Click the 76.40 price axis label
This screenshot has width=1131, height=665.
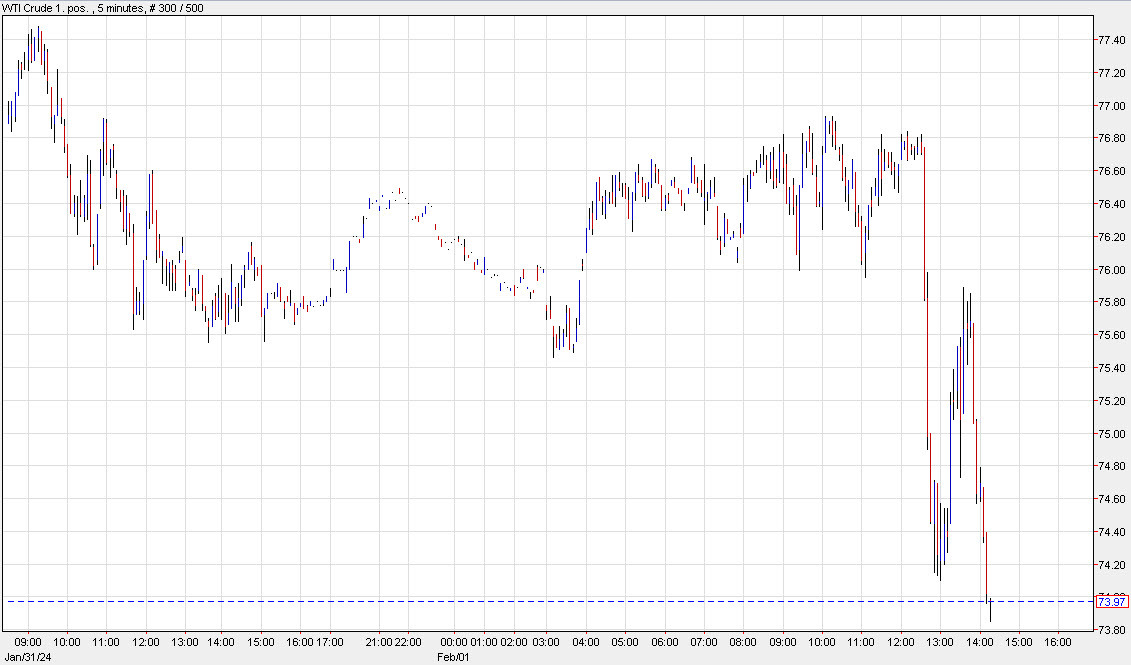(1112, 204)
